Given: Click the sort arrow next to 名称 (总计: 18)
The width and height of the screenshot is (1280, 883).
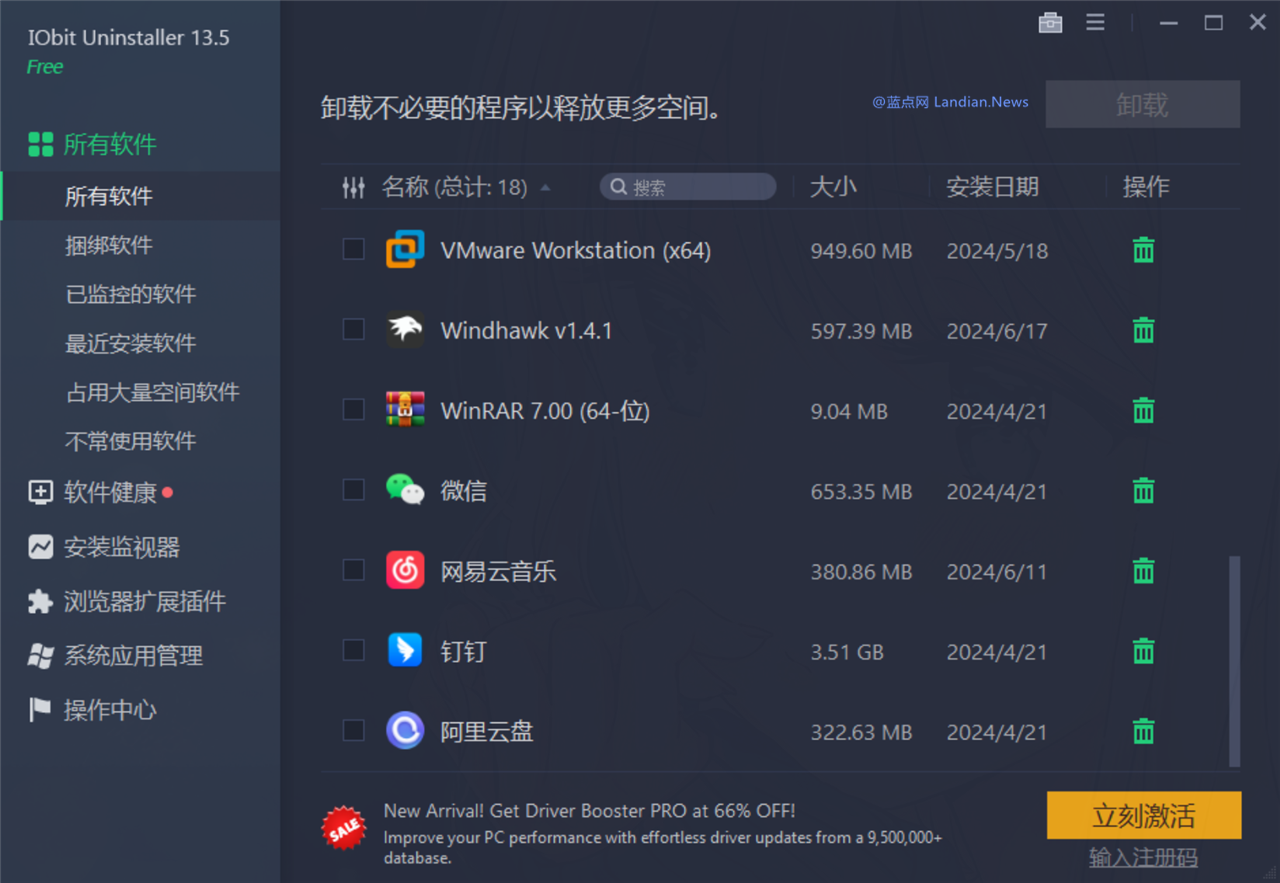Looking at the screenshot, I should 545,188.
